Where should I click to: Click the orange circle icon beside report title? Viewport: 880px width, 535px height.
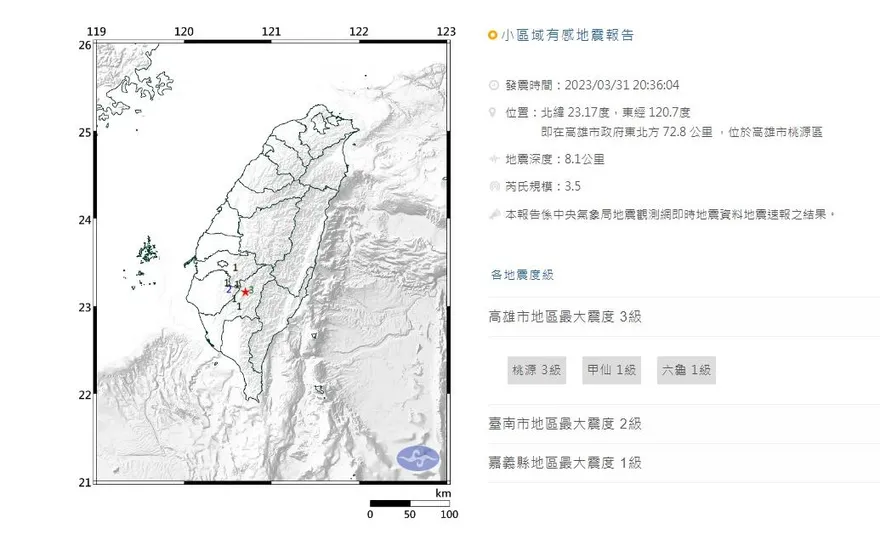click(x=492, y=35)
